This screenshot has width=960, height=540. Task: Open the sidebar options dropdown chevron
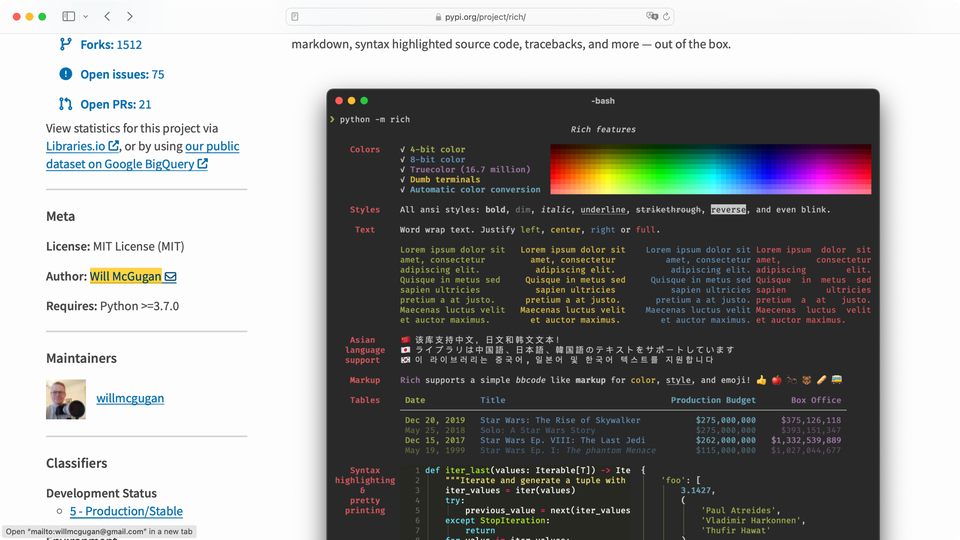click(x=85, y=17)
